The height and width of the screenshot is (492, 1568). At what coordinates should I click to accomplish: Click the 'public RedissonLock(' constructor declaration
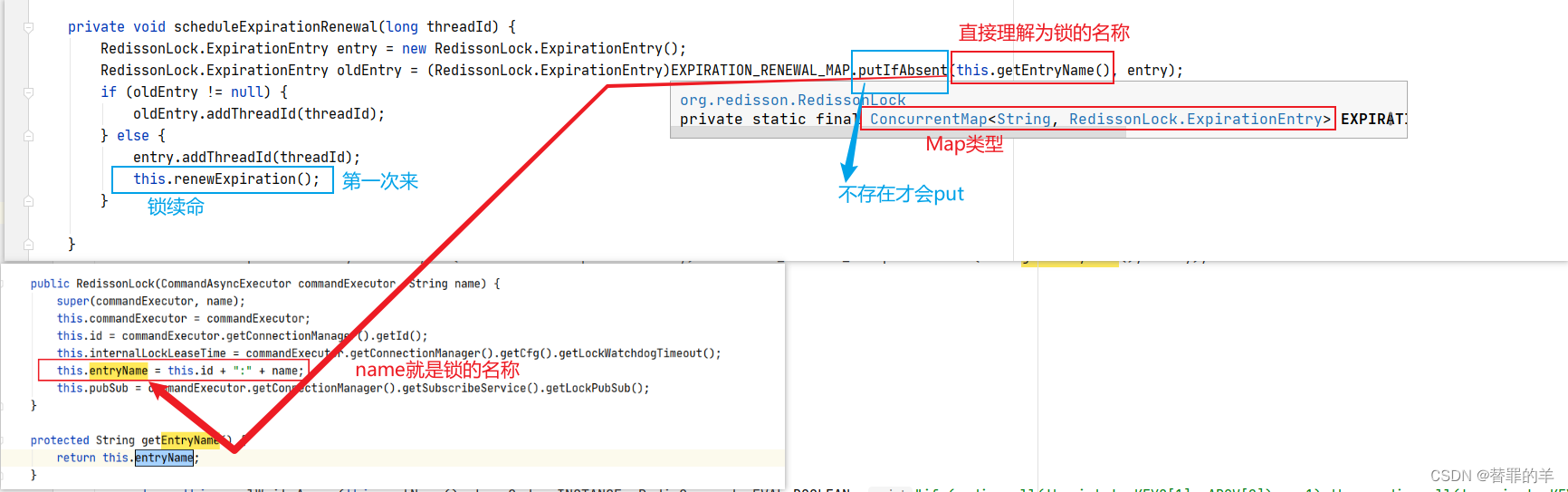[x=96, y=284]
